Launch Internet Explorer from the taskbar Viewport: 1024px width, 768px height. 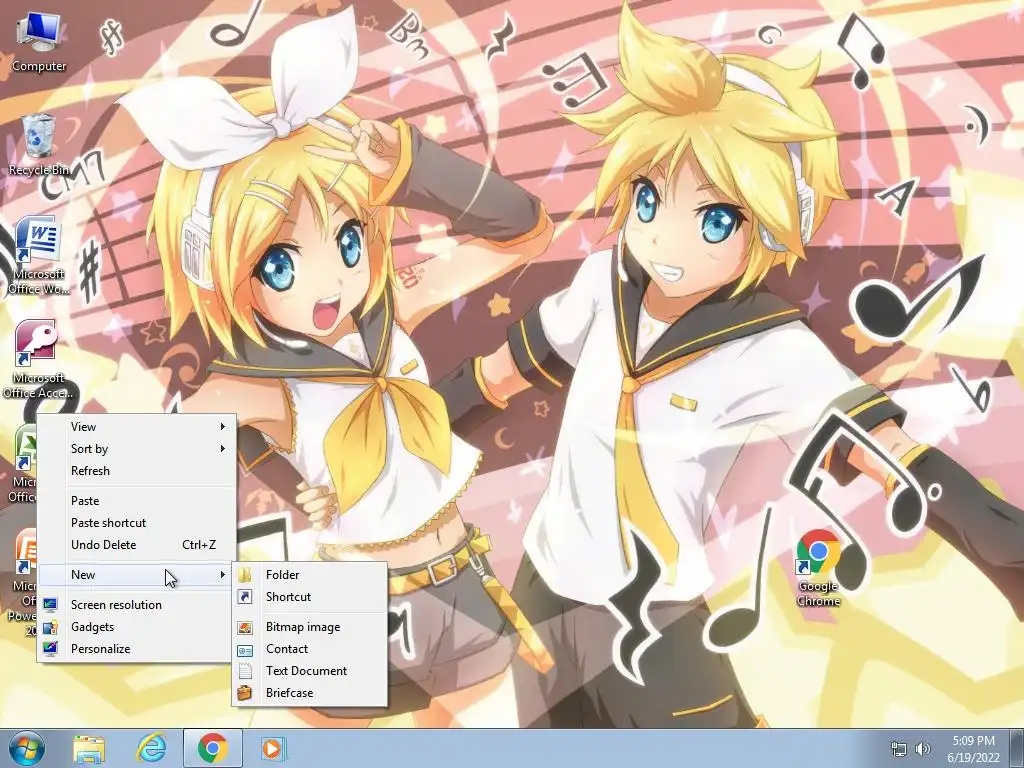pos(151,748)
